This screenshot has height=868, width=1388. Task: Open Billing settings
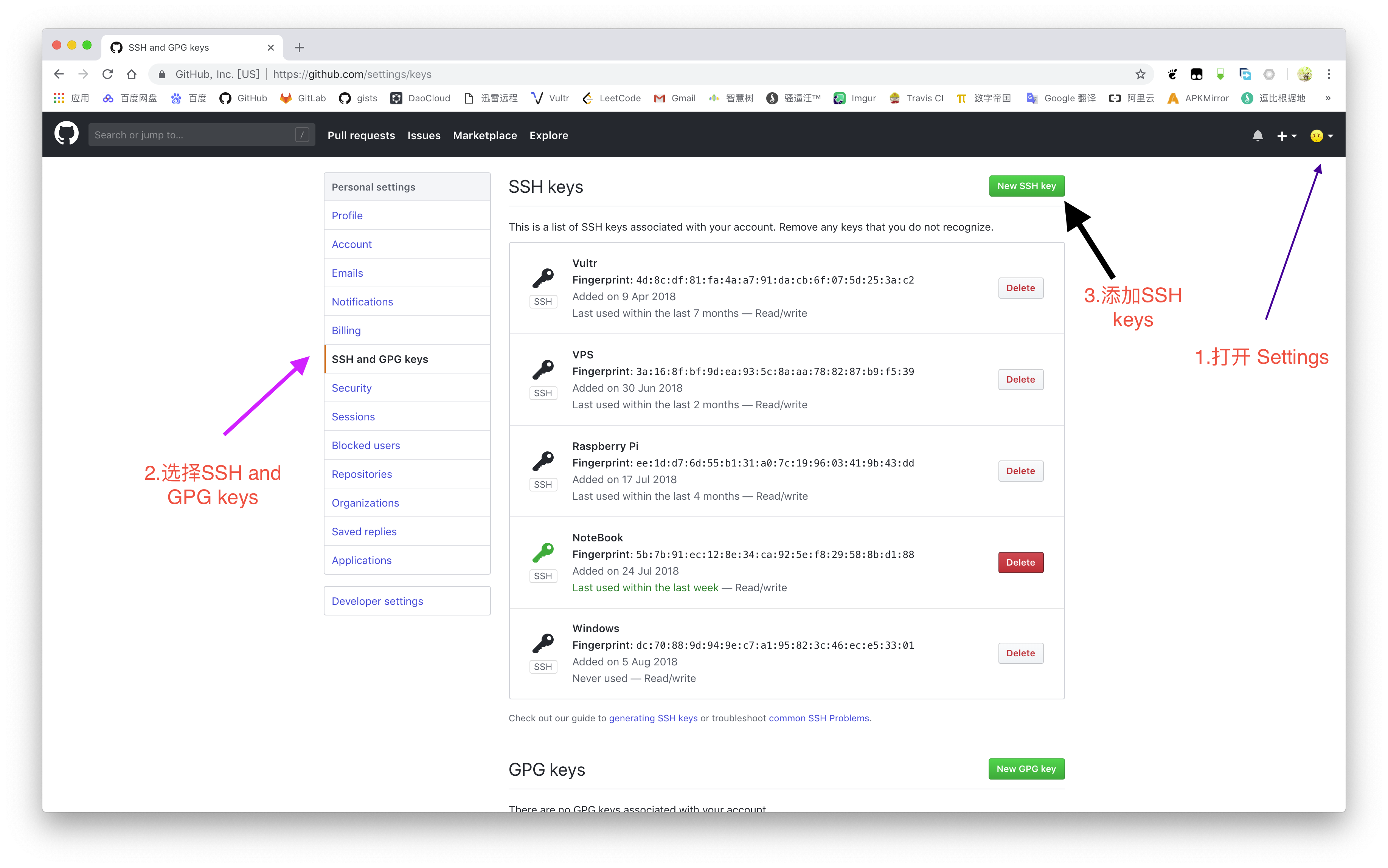coord(407,330)
